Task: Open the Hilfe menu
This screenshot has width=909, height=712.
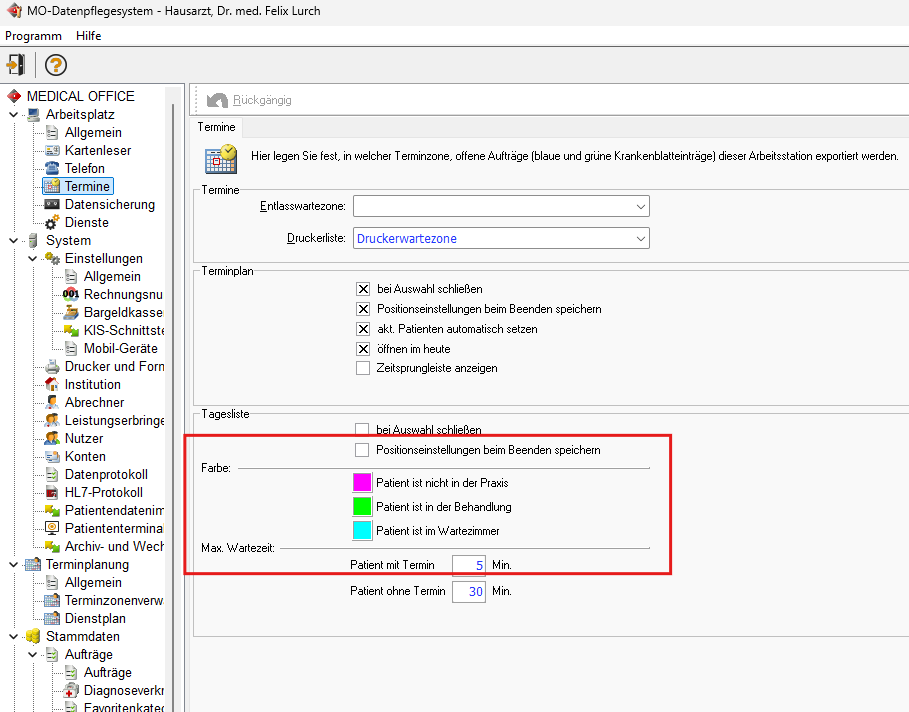Action: coord(88,35)
